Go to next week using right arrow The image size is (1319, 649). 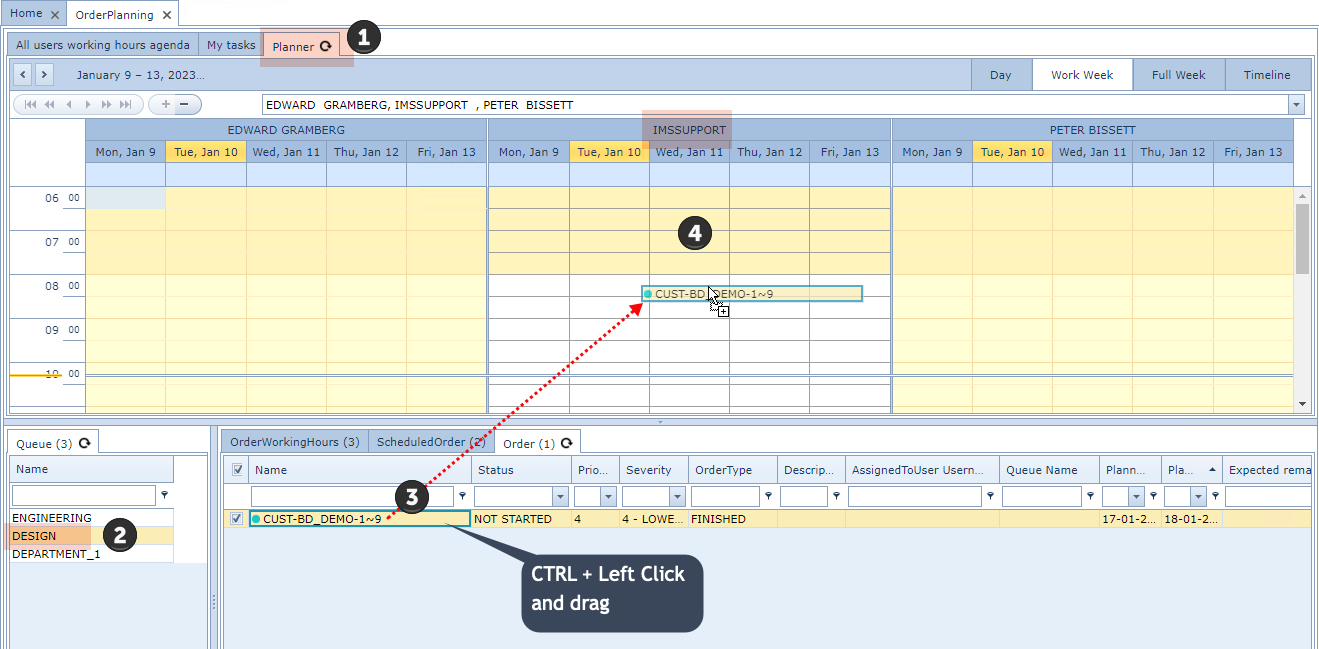tap(44, 74)
